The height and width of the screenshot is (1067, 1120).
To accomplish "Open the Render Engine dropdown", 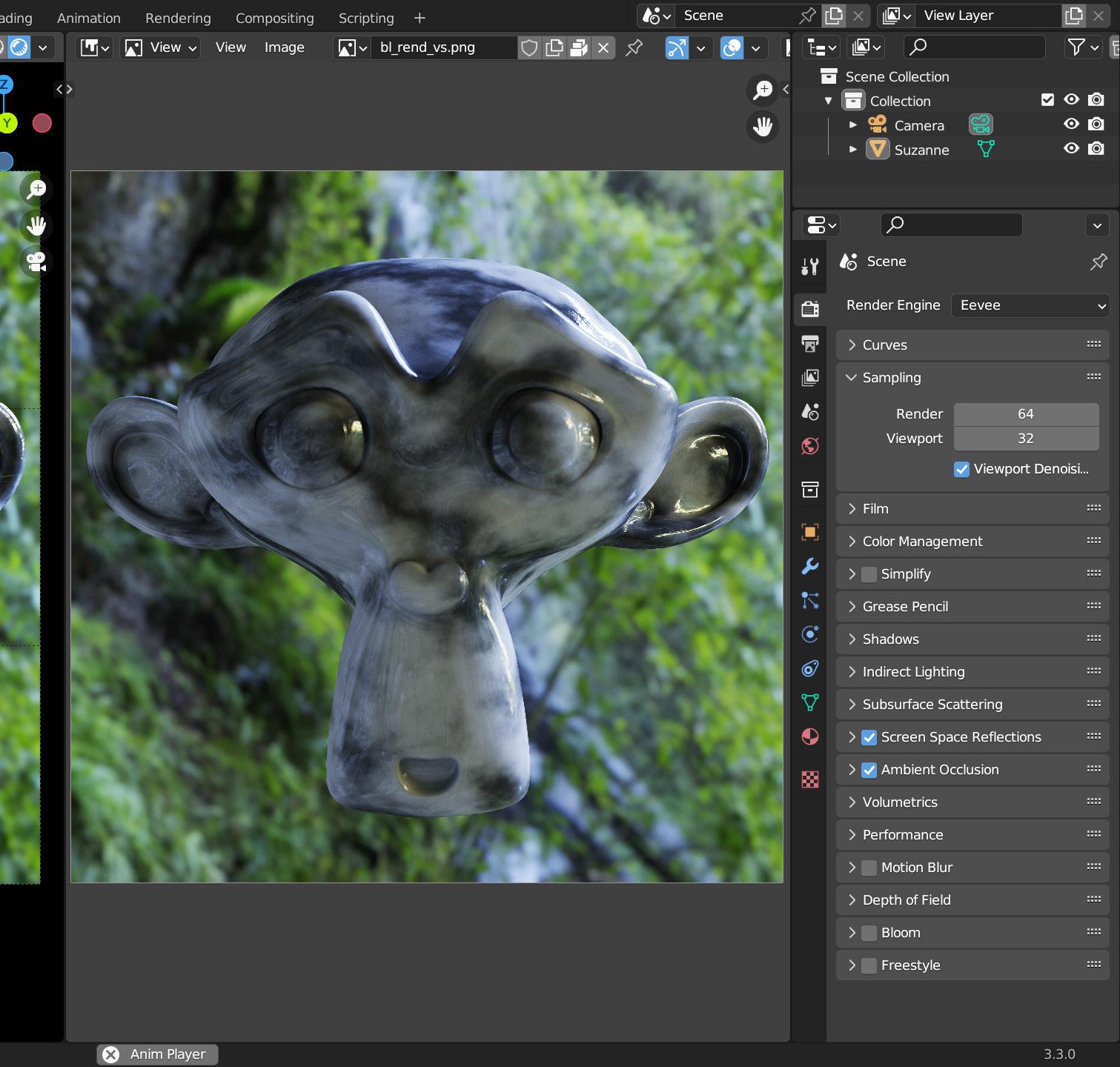I will [x=1030, y=305].
